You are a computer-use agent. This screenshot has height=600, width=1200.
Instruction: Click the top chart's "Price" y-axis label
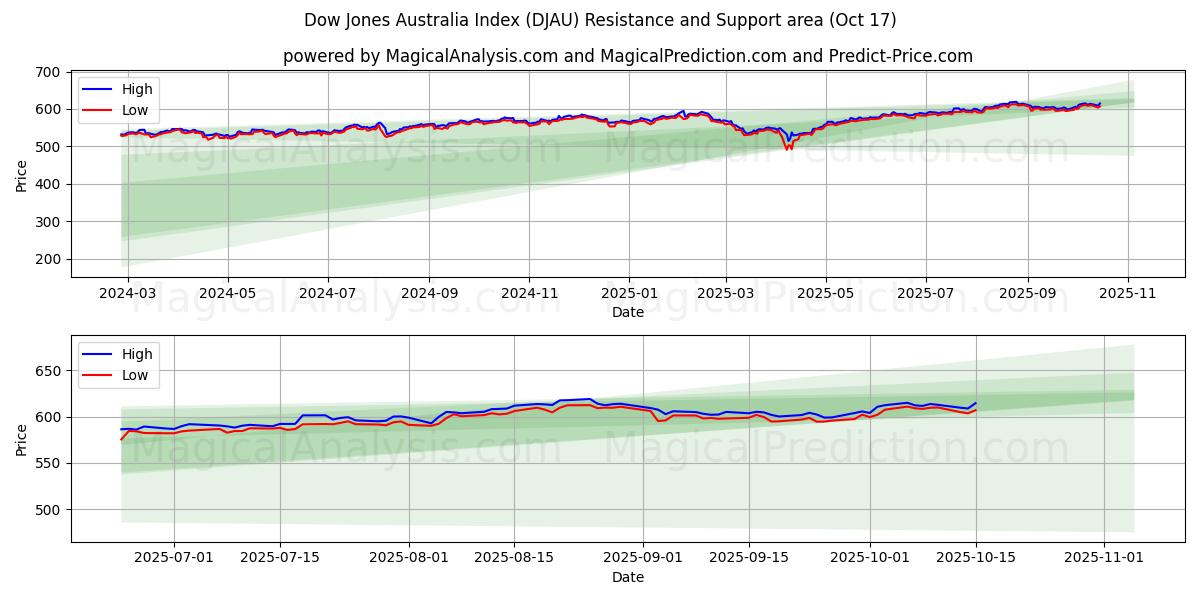22,175
